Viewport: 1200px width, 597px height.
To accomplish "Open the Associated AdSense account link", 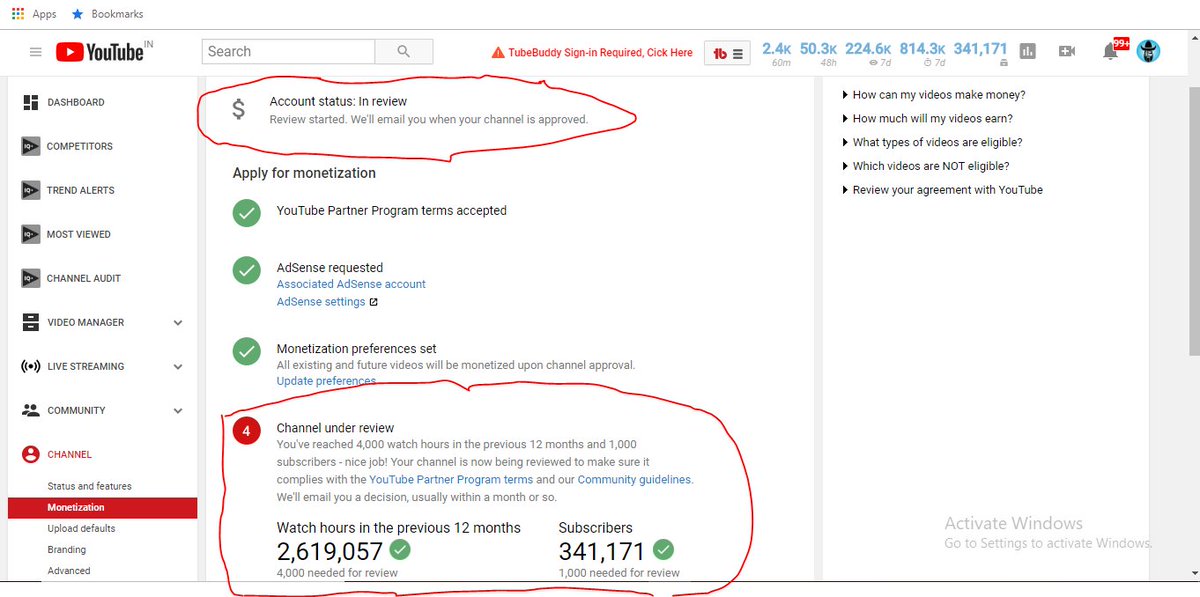I will pyautogui.click(x=351, y=284).
